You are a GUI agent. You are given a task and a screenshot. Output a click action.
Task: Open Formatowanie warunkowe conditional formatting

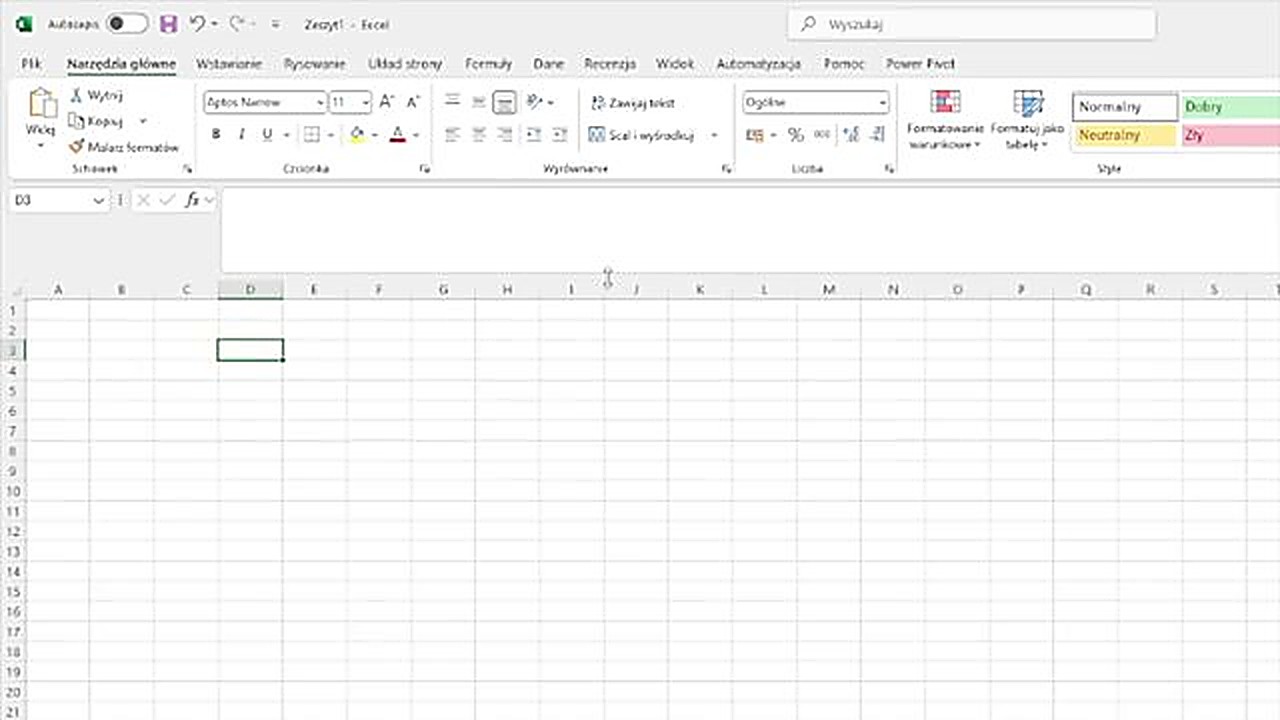pyautogui.click(x=945, y=120)
